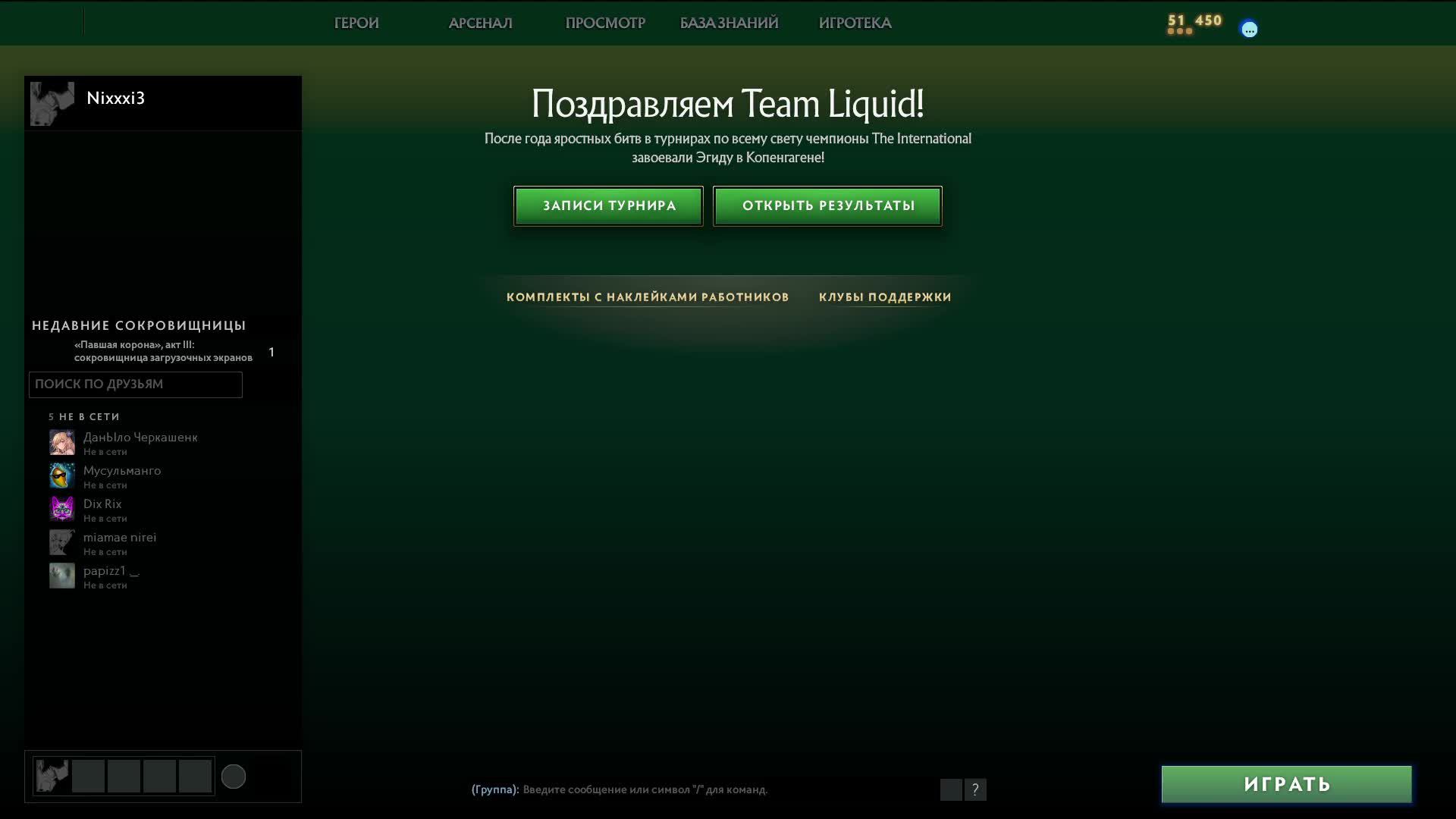The height and width of the screenshot is (819, 1456).
Task: Open КОМПЛЕКТЫ С НАКЛЕЙКАМИ РАБОТНИКОВ link
Action: (648, 297)
